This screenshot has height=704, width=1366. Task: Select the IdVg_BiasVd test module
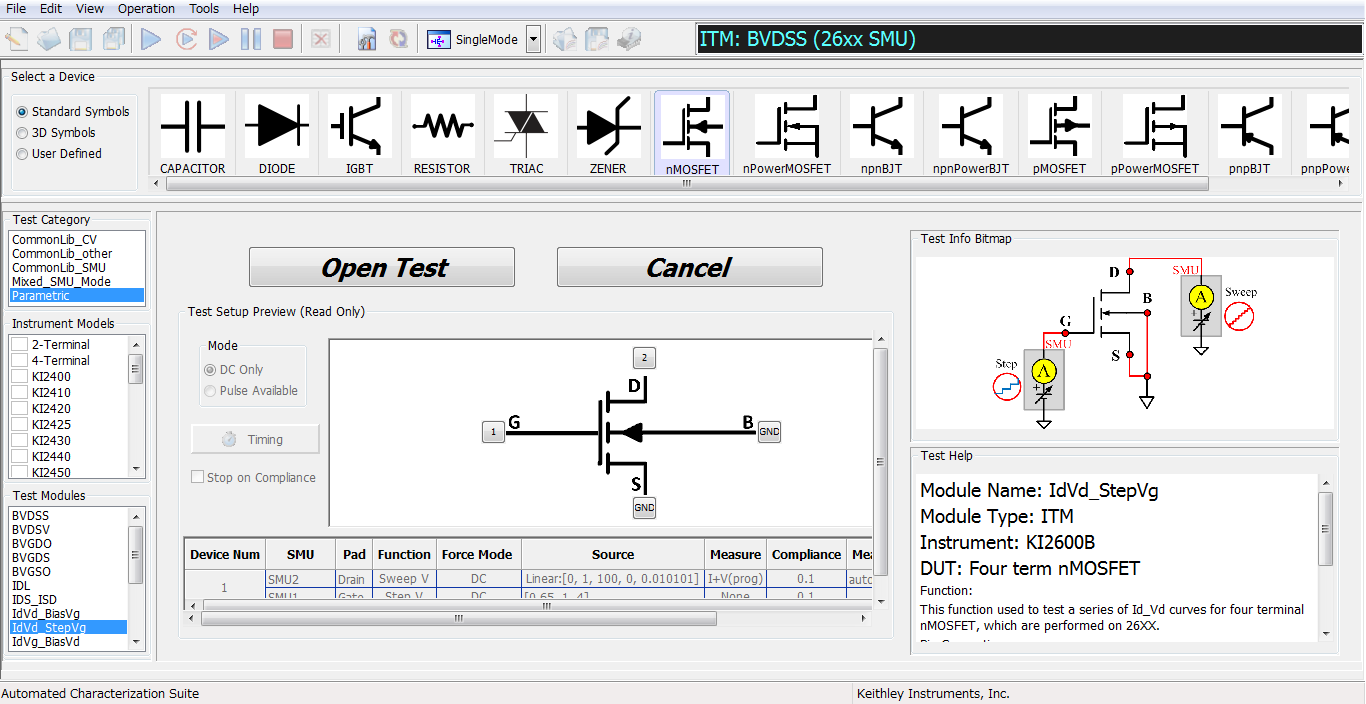tap(46, 642)
